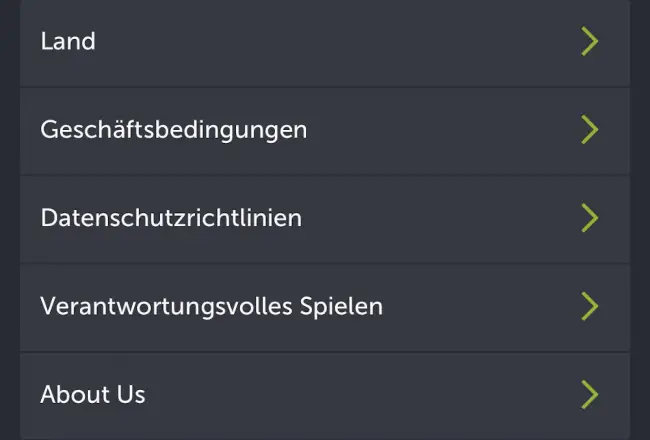Open the About Us menu item
Image resolution: width=650 pixels, height=440 pixels.
coord(325,396)
